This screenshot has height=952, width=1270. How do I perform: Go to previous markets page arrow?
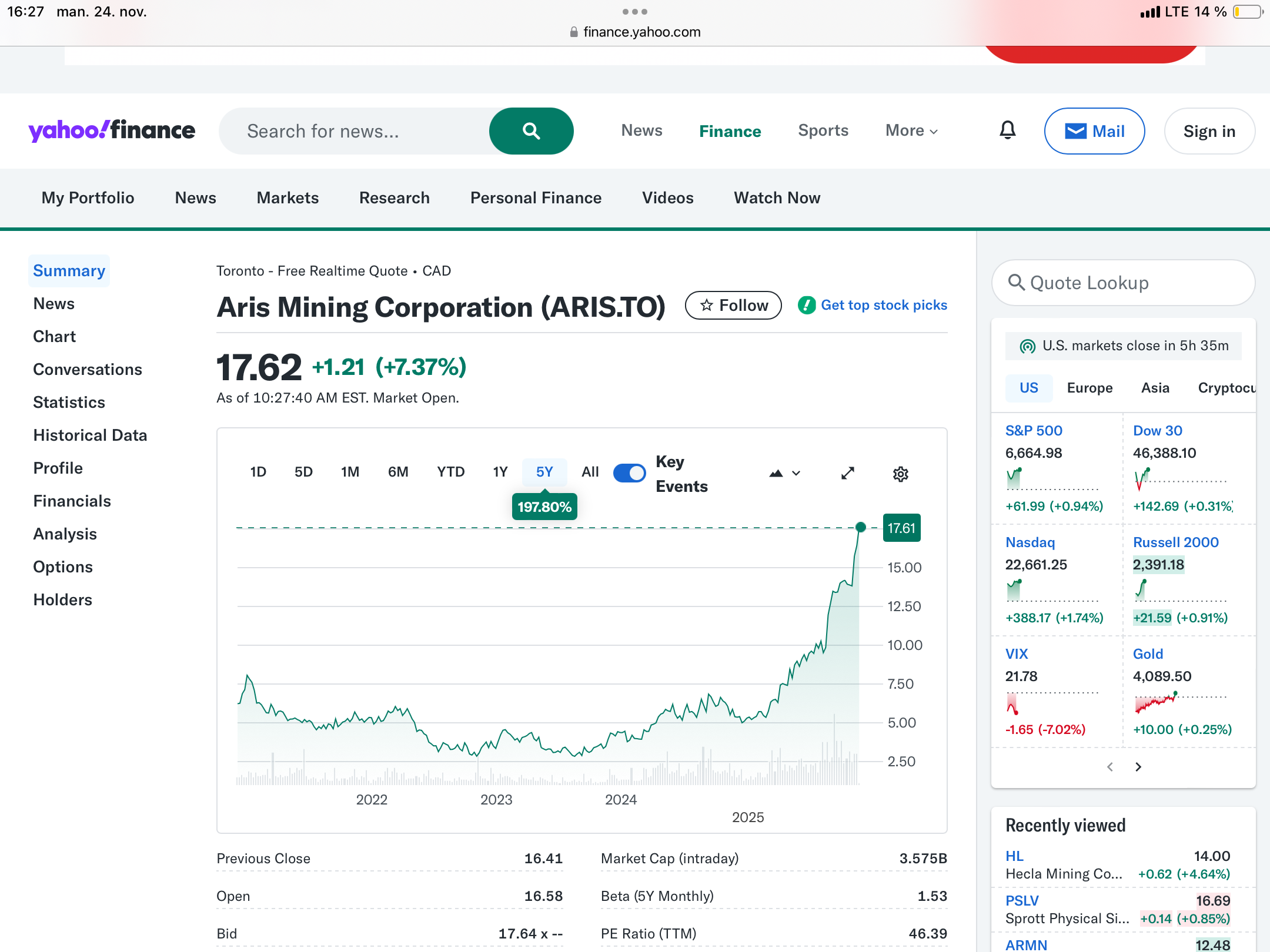tap(1110, 767)
